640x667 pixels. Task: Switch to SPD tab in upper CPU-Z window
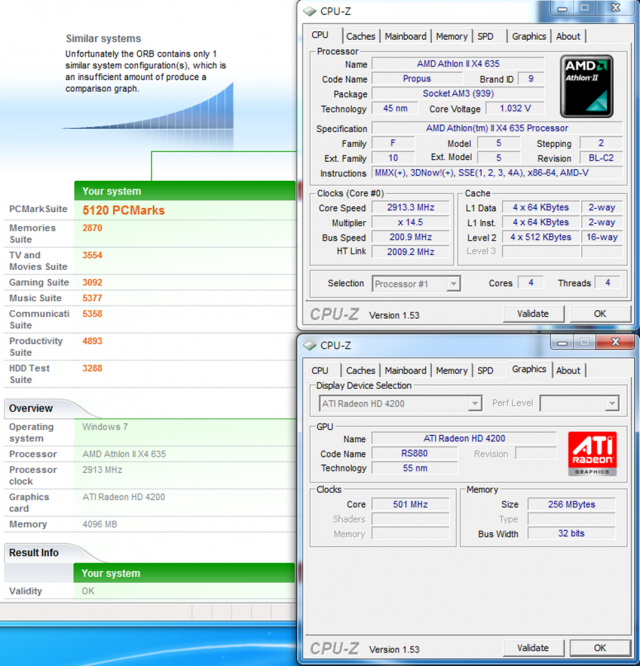(485, 37)
